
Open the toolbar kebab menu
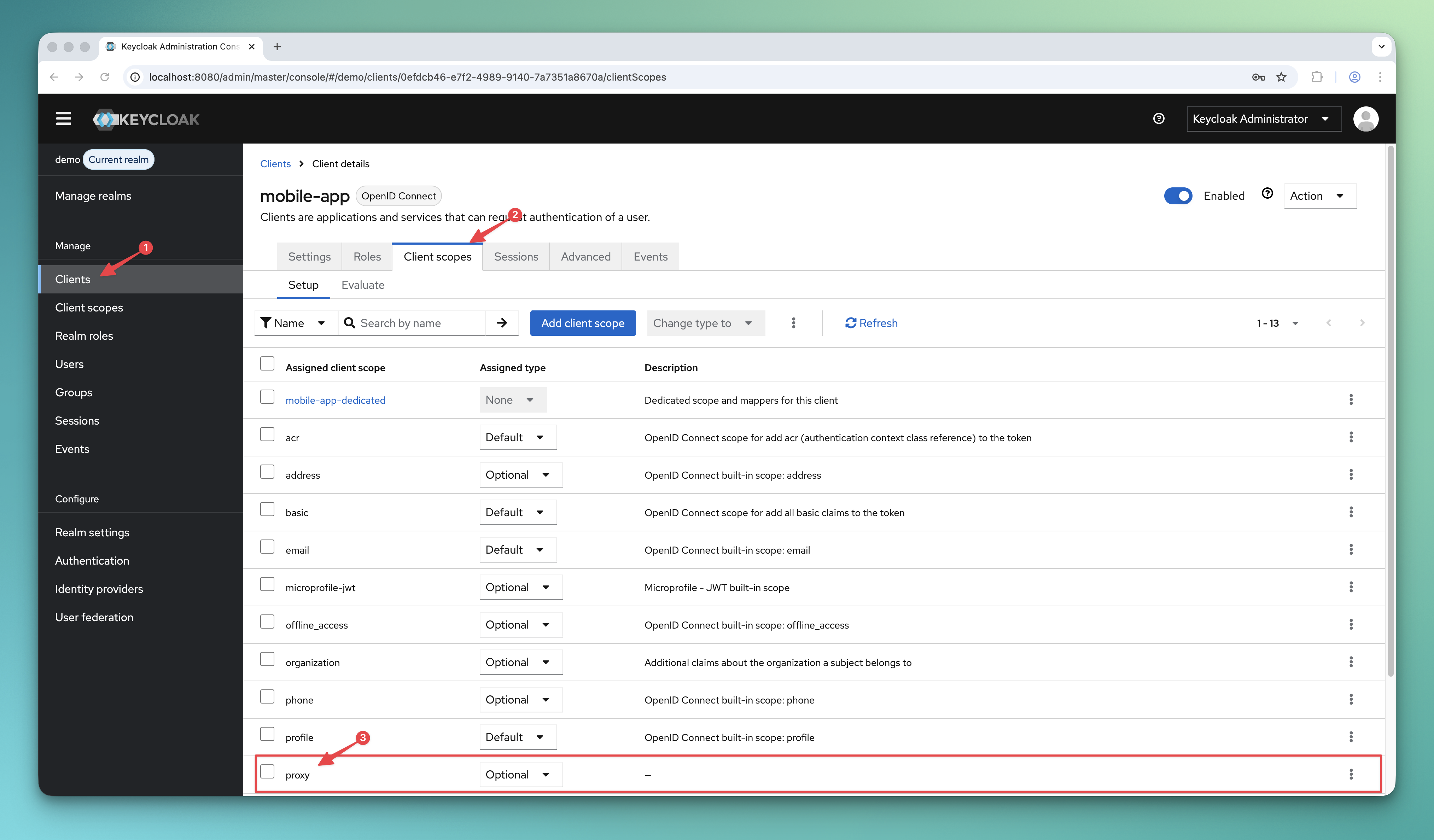pyautogui.click(x=793, y=323)
